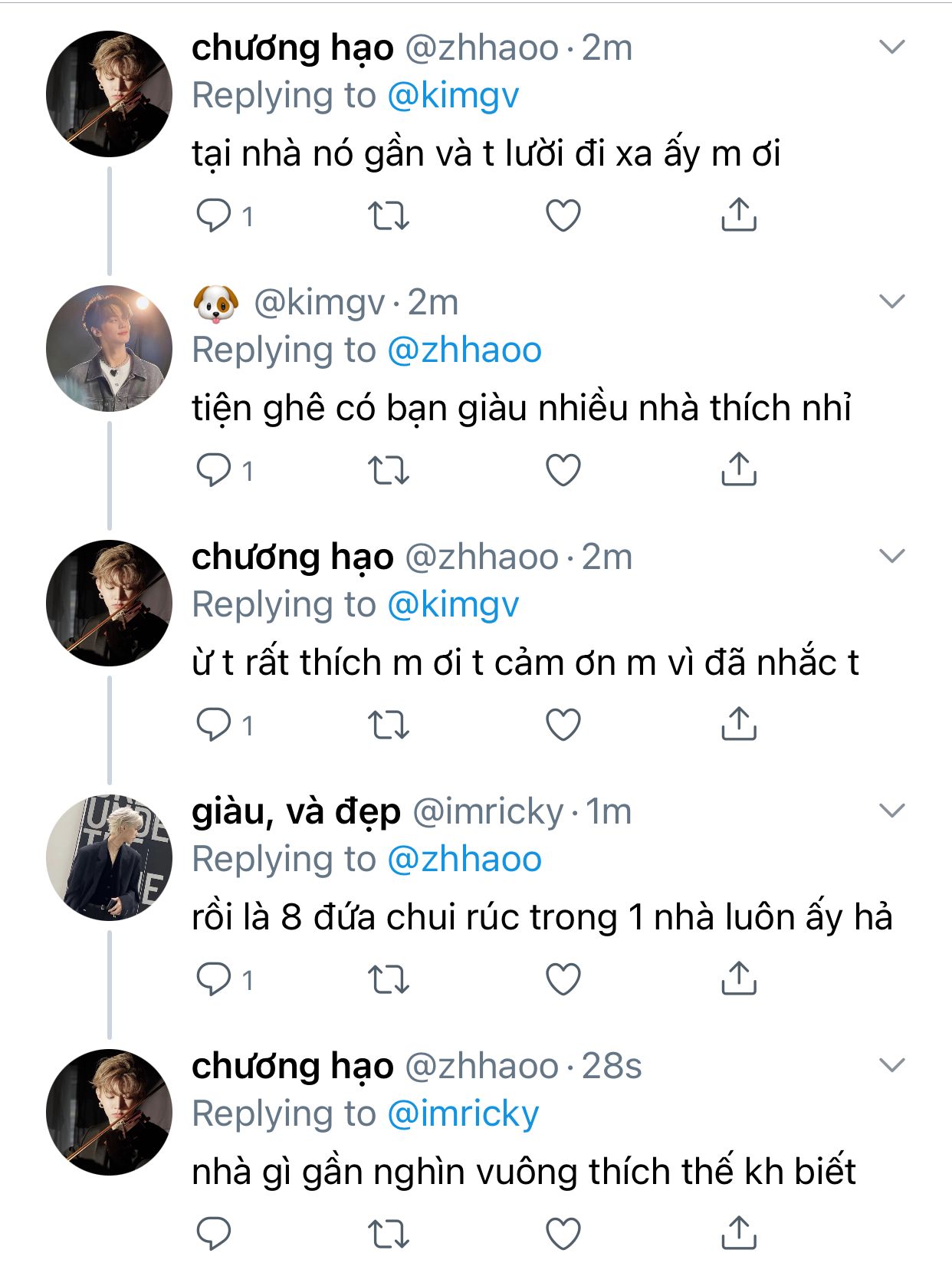Like @kimgv's 'tiện ghê có bạn giàu' tweet
Viewport: 952px width, 1263px height.
point(563,470)
